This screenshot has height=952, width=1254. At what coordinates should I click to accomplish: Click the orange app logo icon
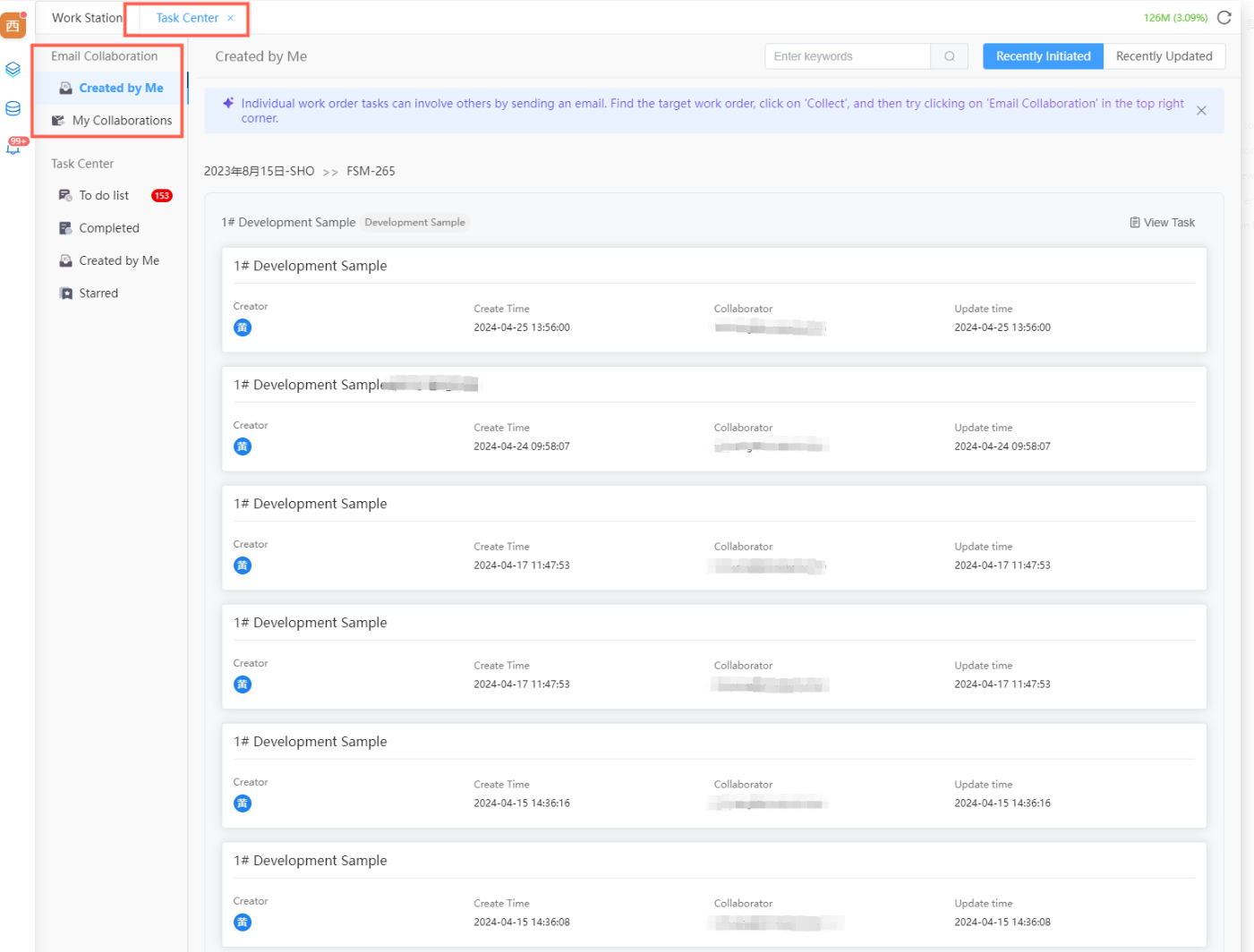pos(13,26)
